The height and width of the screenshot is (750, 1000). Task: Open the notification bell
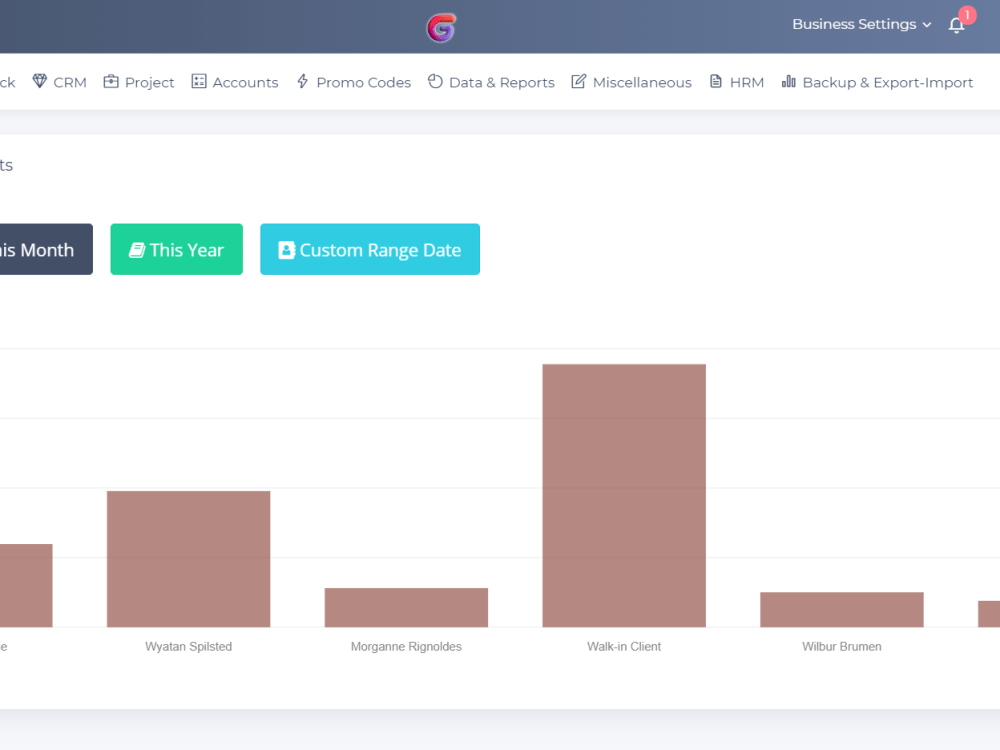[956, 25]
